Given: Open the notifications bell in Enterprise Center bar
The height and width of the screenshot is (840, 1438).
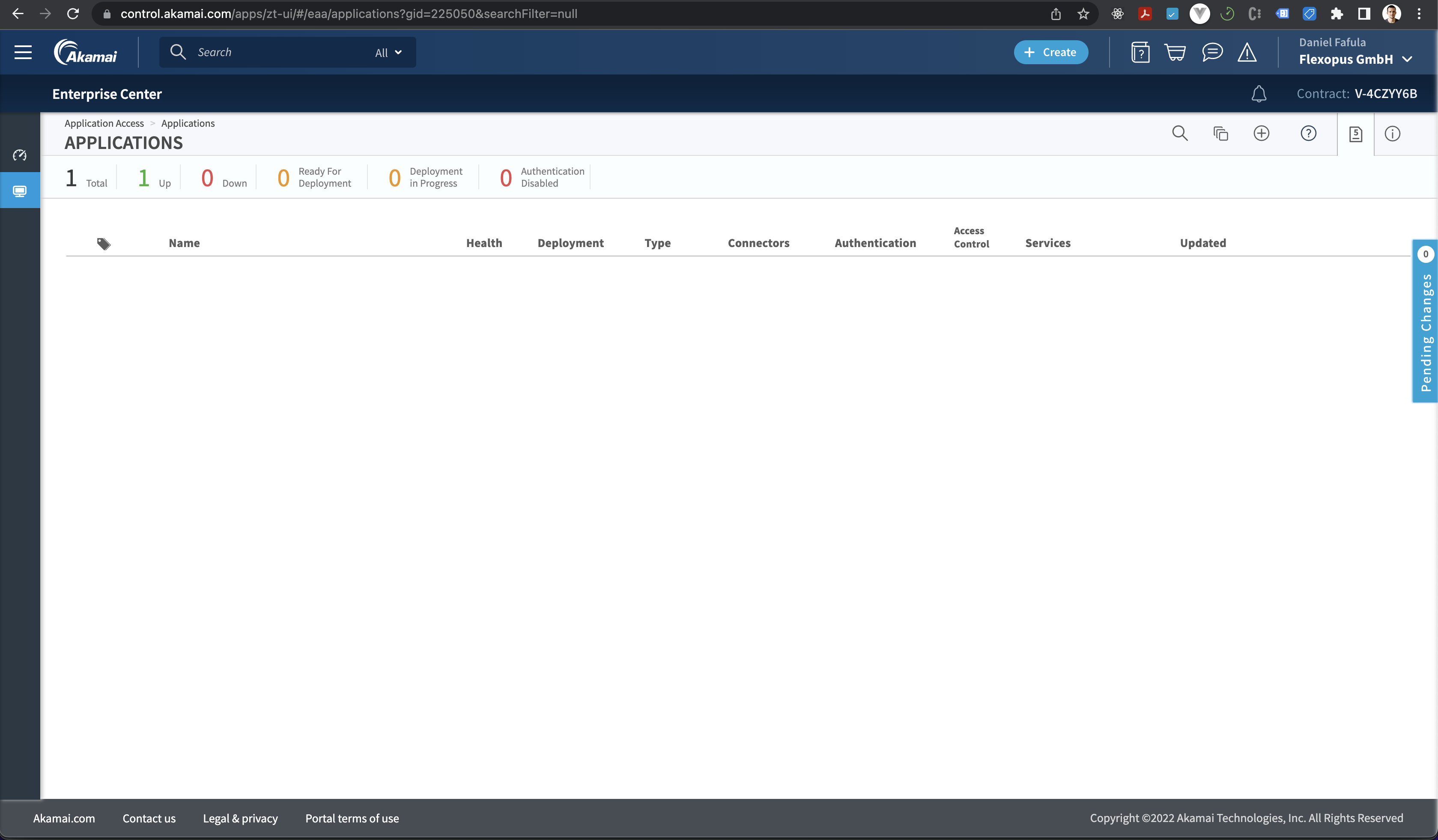Looking at the screenshot, I should pyautogui.click(x=1259, y=94).
